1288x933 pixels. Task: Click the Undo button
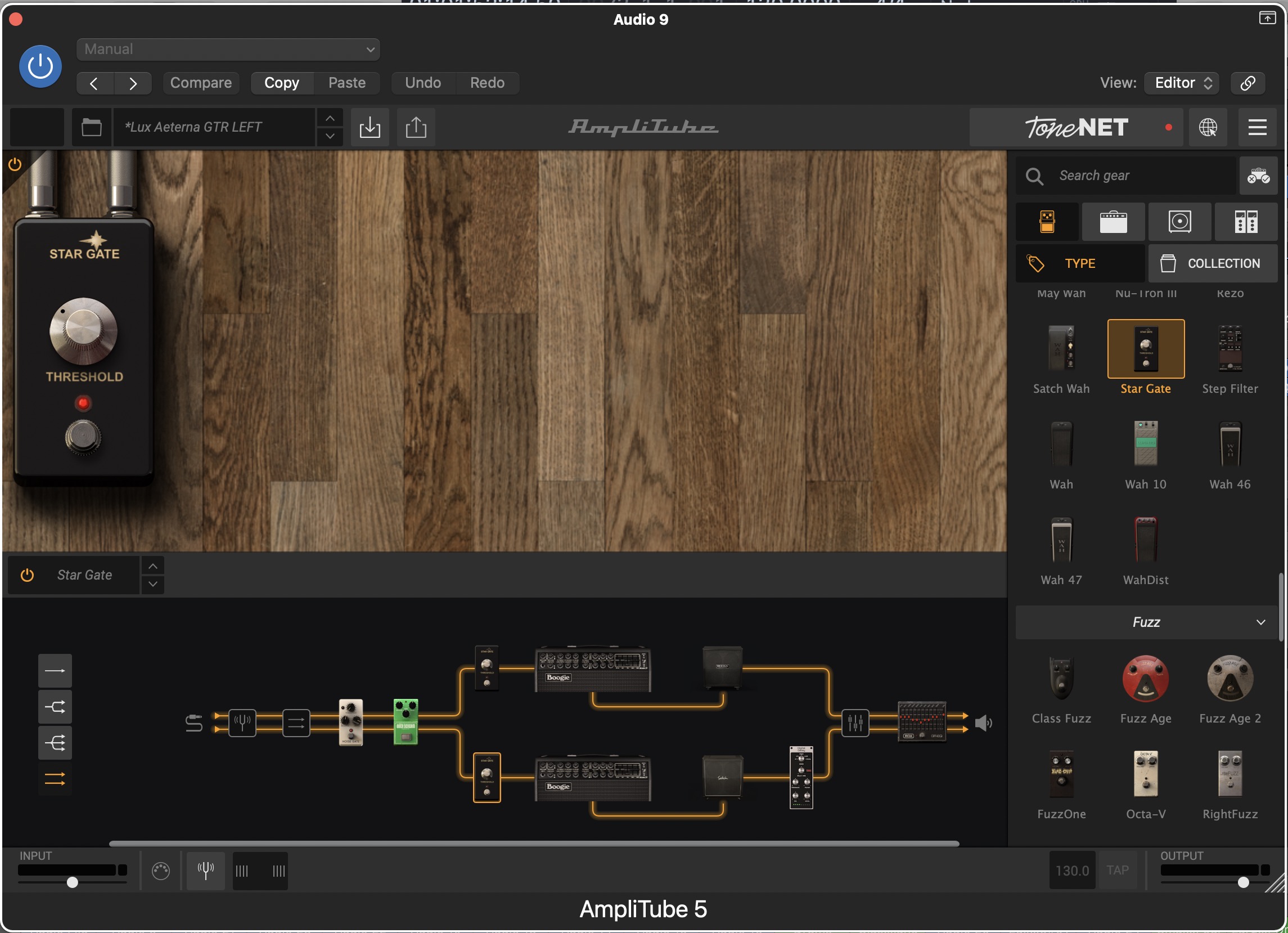(423, 83)
